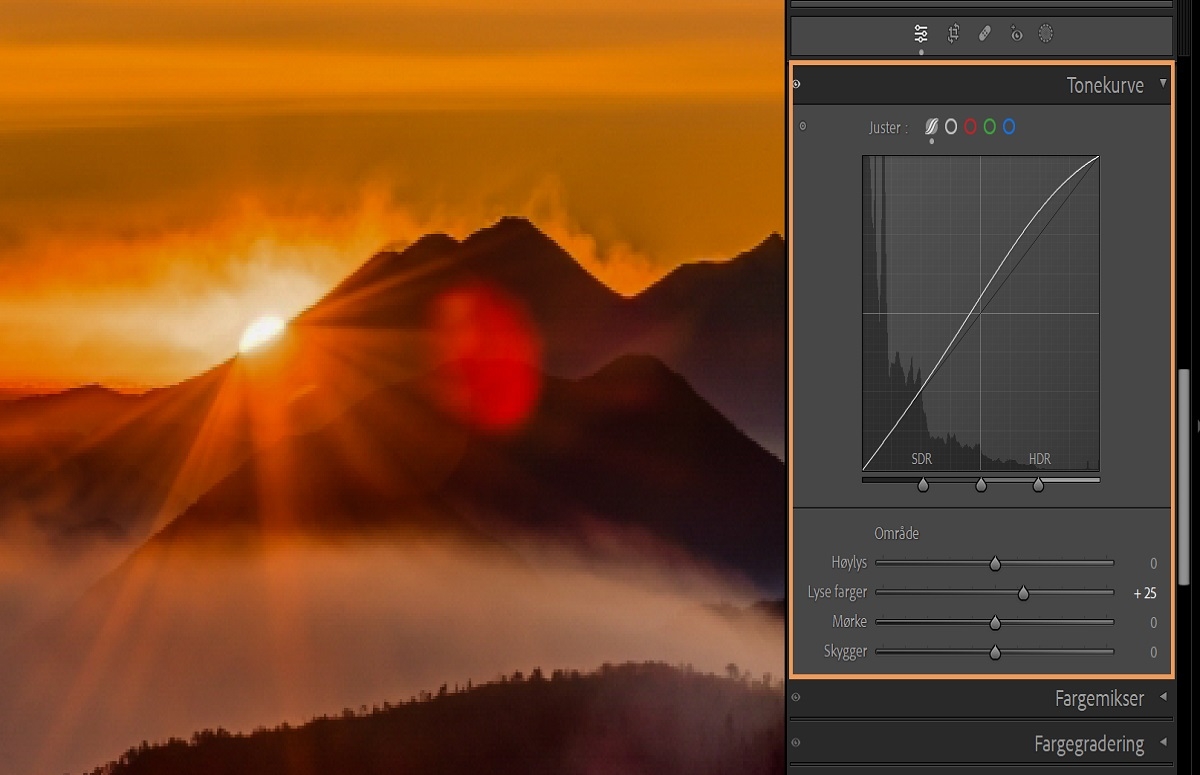Select the parametric curve channel icon
1200x775 pixels.
point(932,126)
